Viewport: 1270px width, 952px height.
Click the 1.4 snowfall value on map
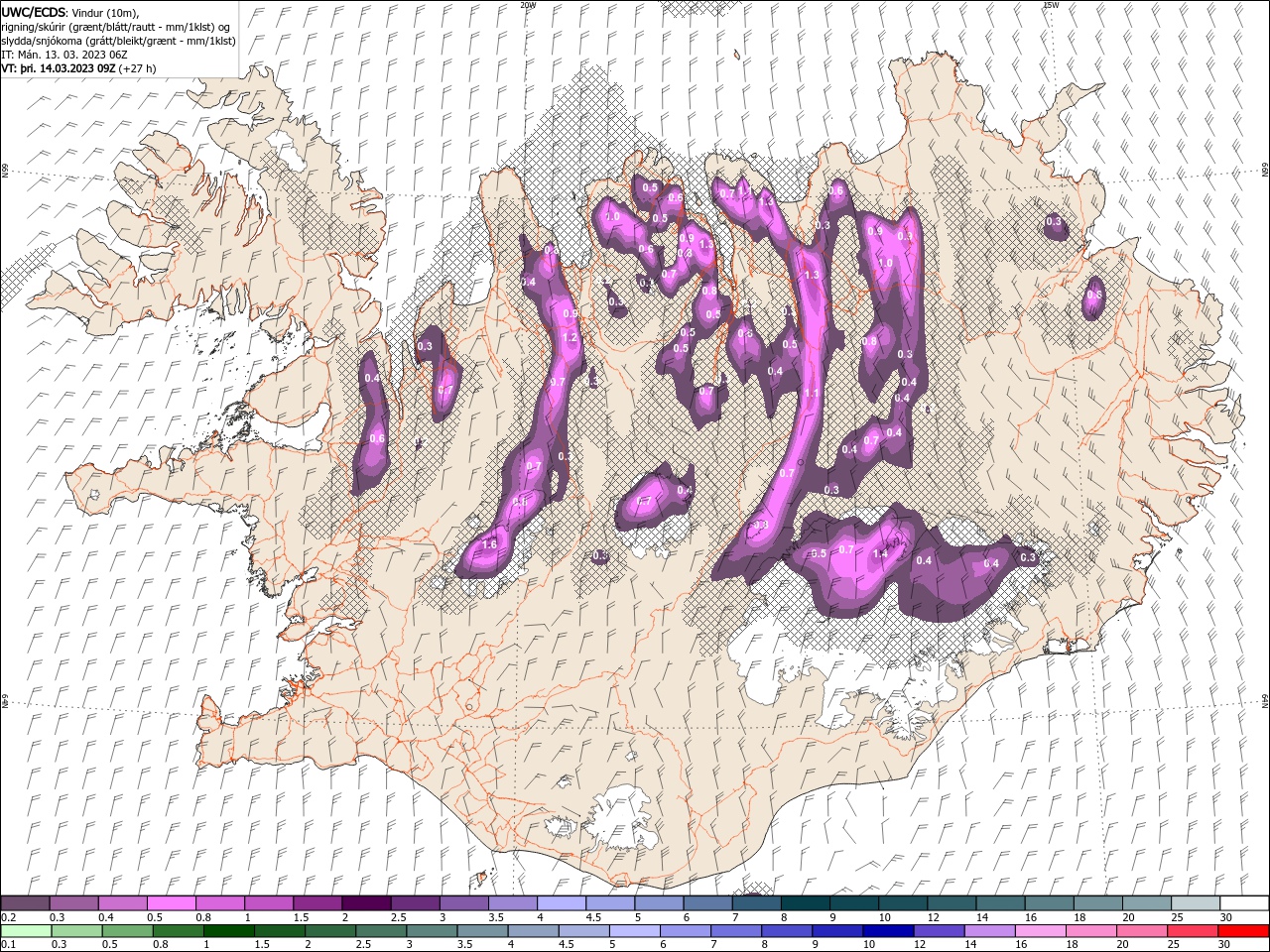point(880,554)
